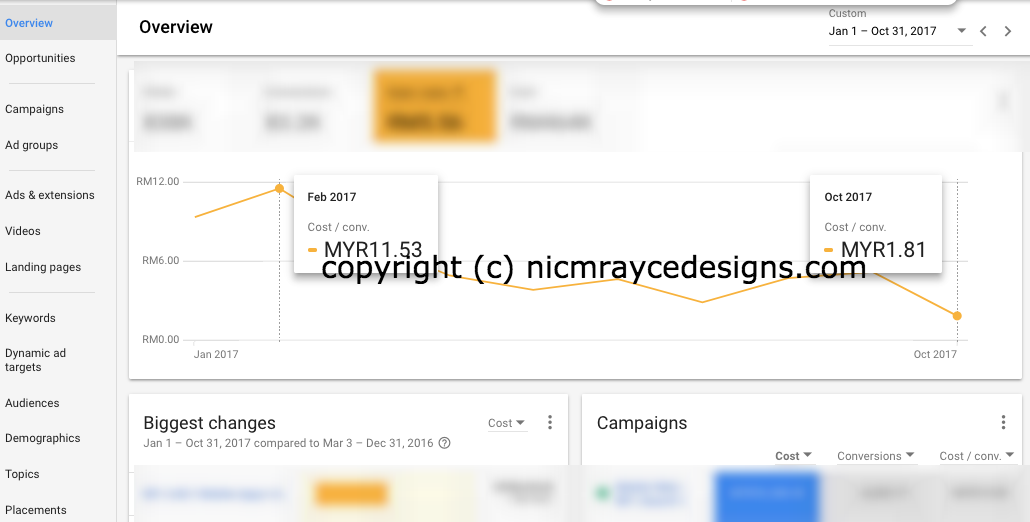Click the MYR11.53 tooltip value
This screenshot has height=522, width=1030.
[373, 250]
